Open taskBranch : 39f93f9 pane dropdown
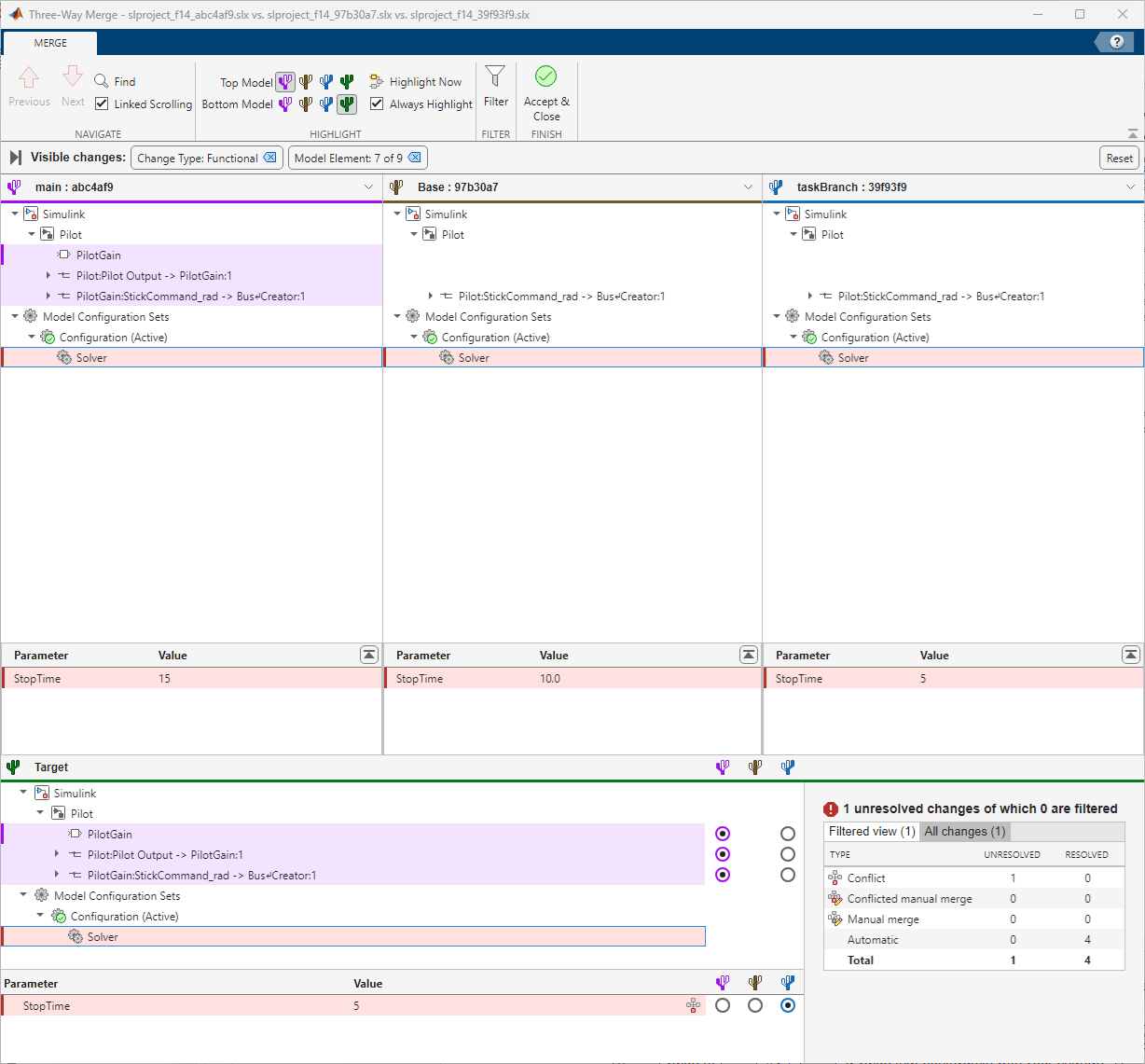This screenshot has height=1064, width=1145. tap(1131, 187)
